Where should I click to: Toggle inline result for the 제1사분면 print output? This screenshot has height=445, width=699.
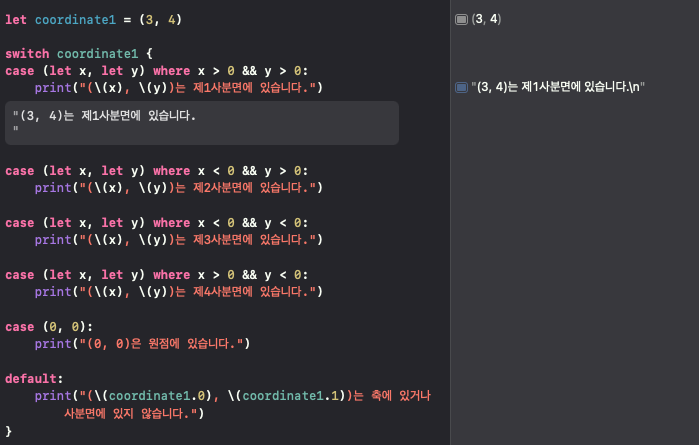(461, 87)
